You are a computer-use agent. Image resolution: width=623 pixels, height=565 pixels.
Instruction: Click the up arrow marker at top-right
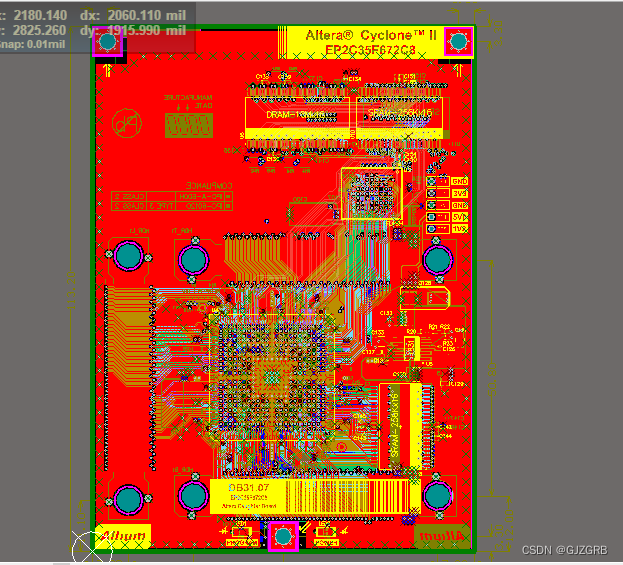pos(459,70)
